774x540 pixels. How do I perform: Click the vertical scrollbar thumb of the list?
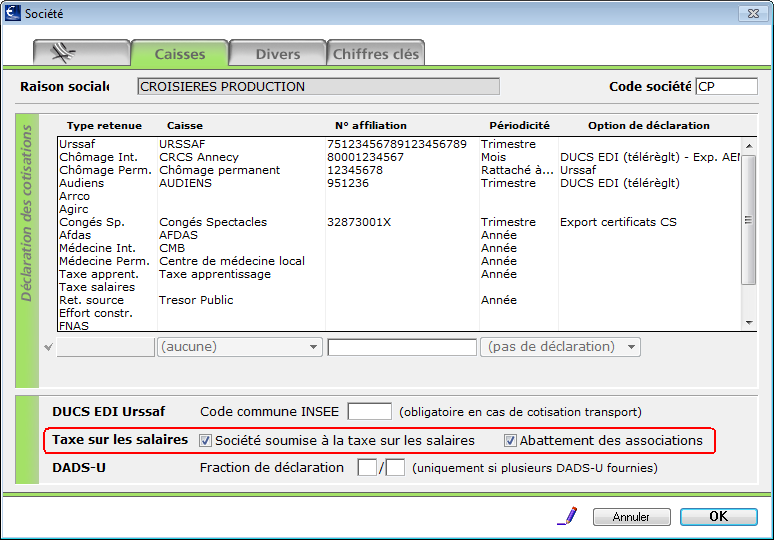click(x=749, y=220)
